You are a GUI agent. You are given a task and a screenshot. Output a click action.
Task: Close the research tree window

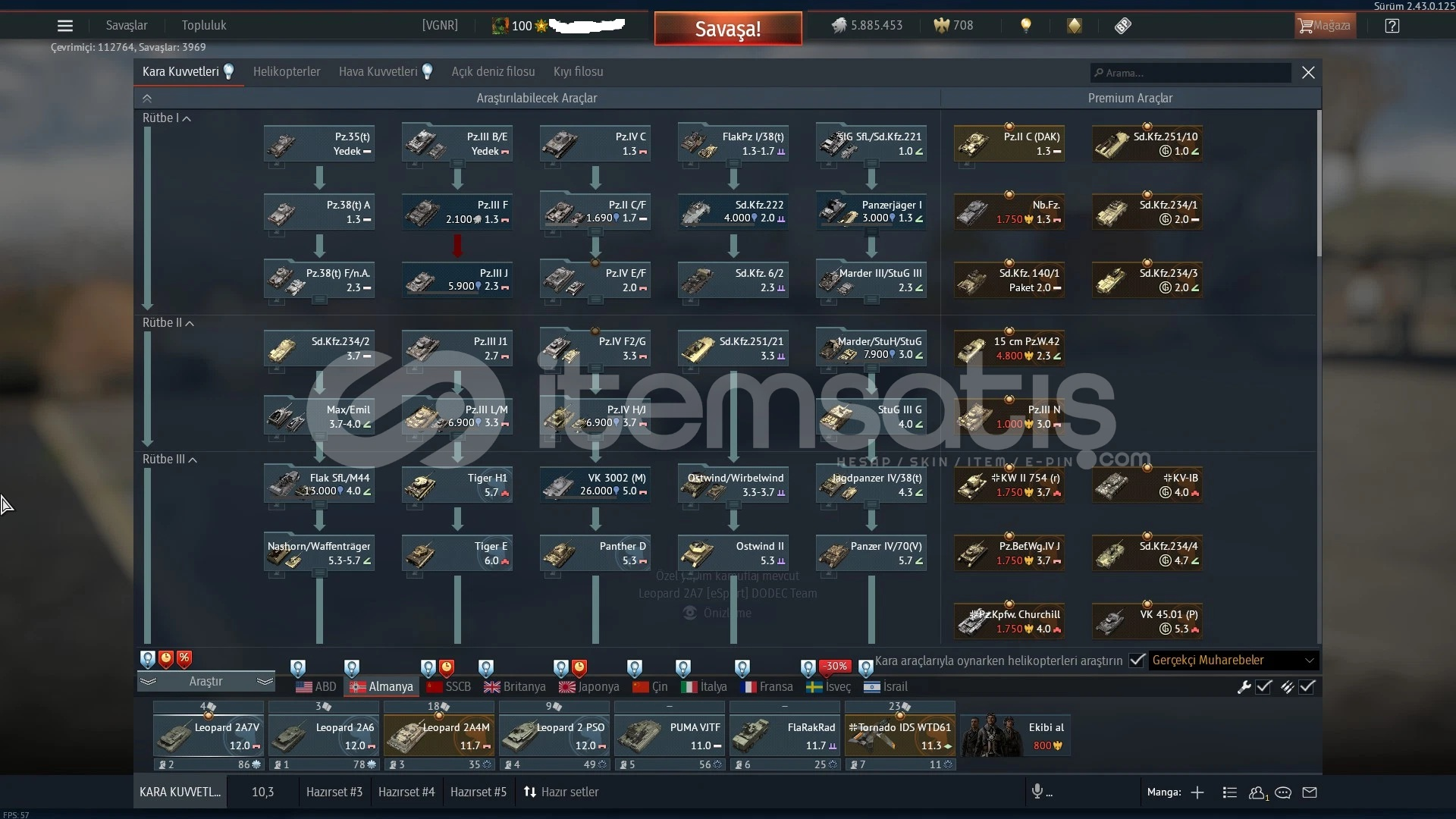tap(1308, 73)
